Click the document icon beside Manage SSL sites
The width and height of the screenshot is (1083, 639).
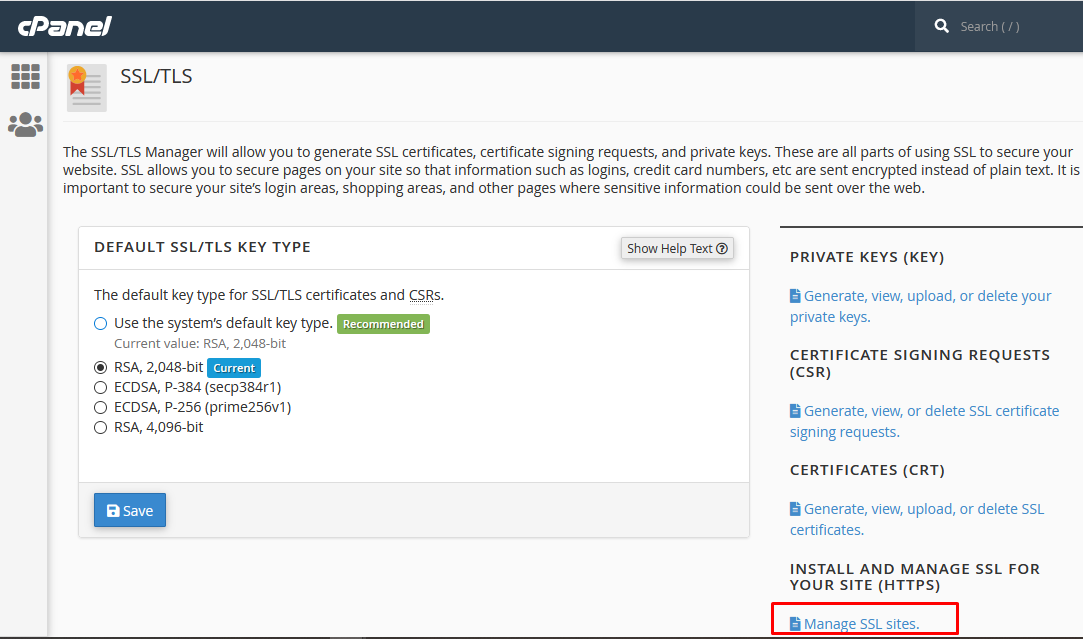[x=795, y=623]
